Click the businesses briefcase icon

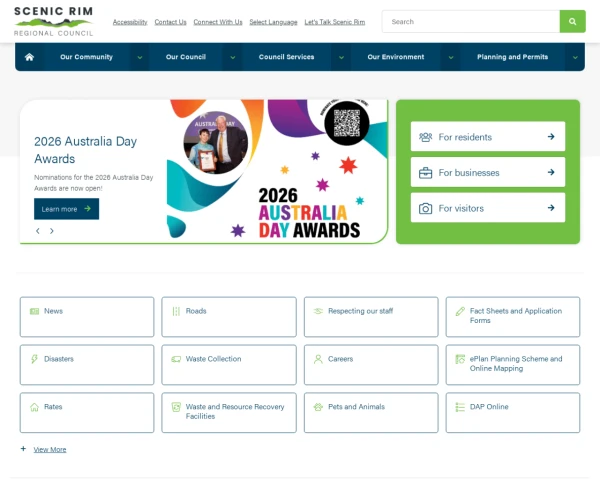coord(425,173)
